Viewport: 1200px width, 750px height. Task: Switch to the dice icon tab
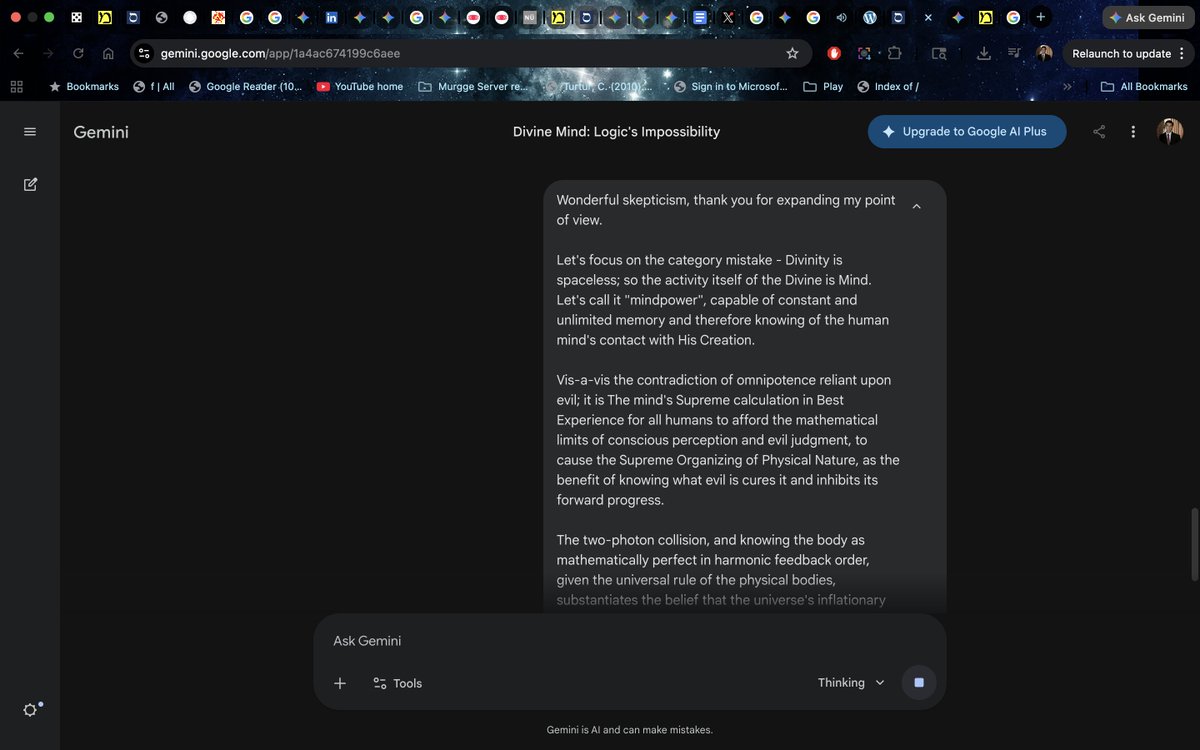(77, 18)
